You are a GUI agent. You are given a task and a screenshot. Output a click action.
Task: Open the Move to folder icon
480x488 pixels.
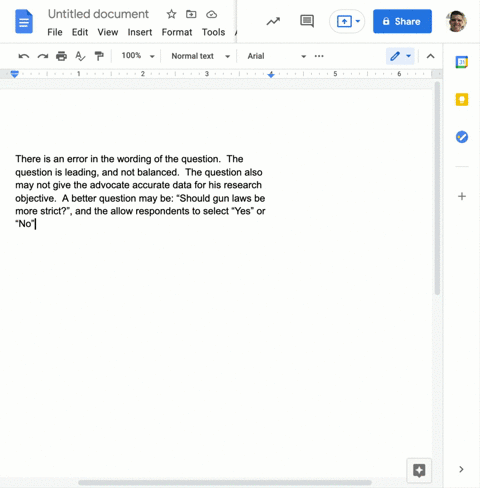pos(191,14)
